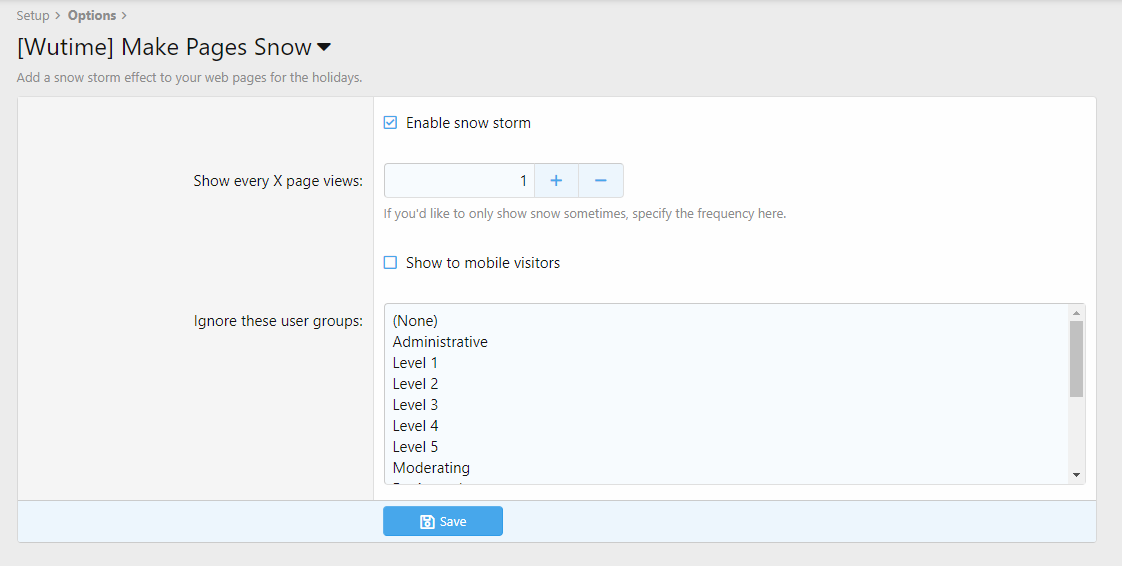Select Level 1 user group
Viewport: 1122px width, 566px height.
coord(415,363)
